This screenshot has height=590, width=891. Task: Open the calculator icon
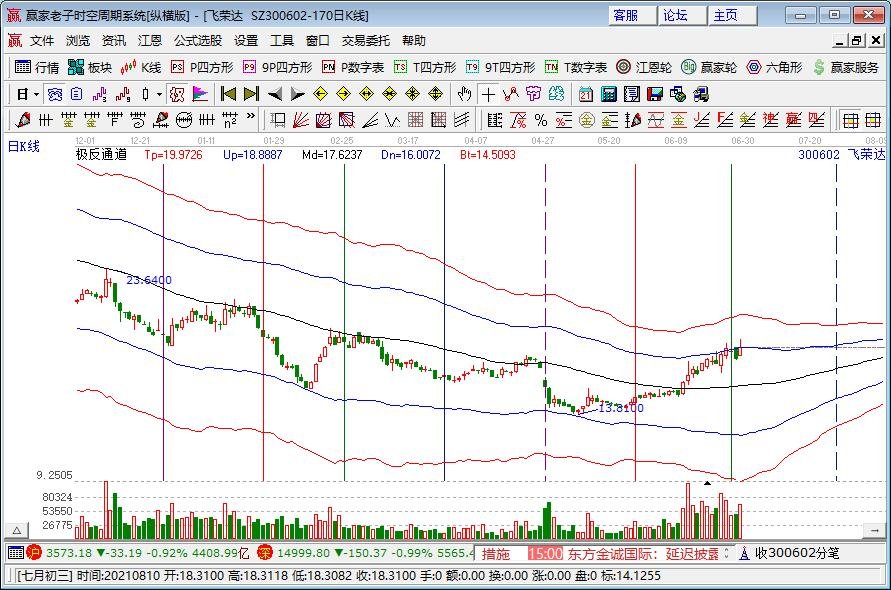(x=609, y=94)
